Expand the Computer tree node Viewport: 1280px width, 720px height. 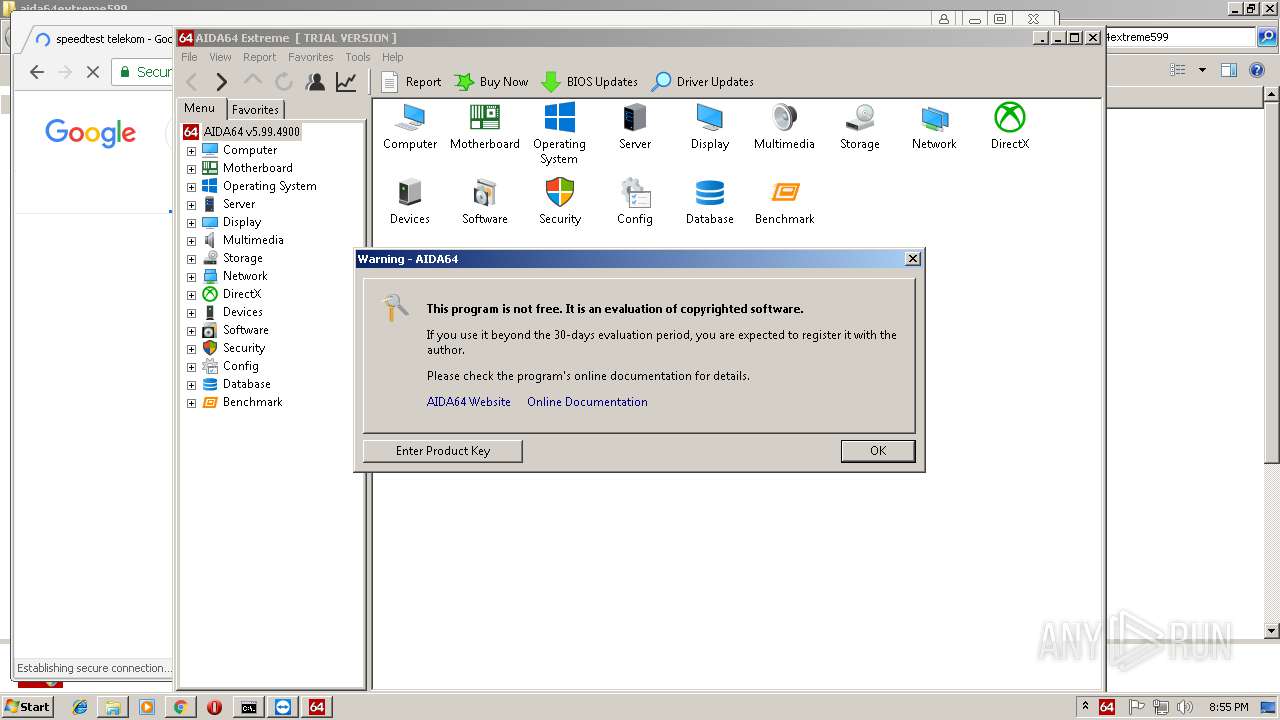(x=191, y=151)
